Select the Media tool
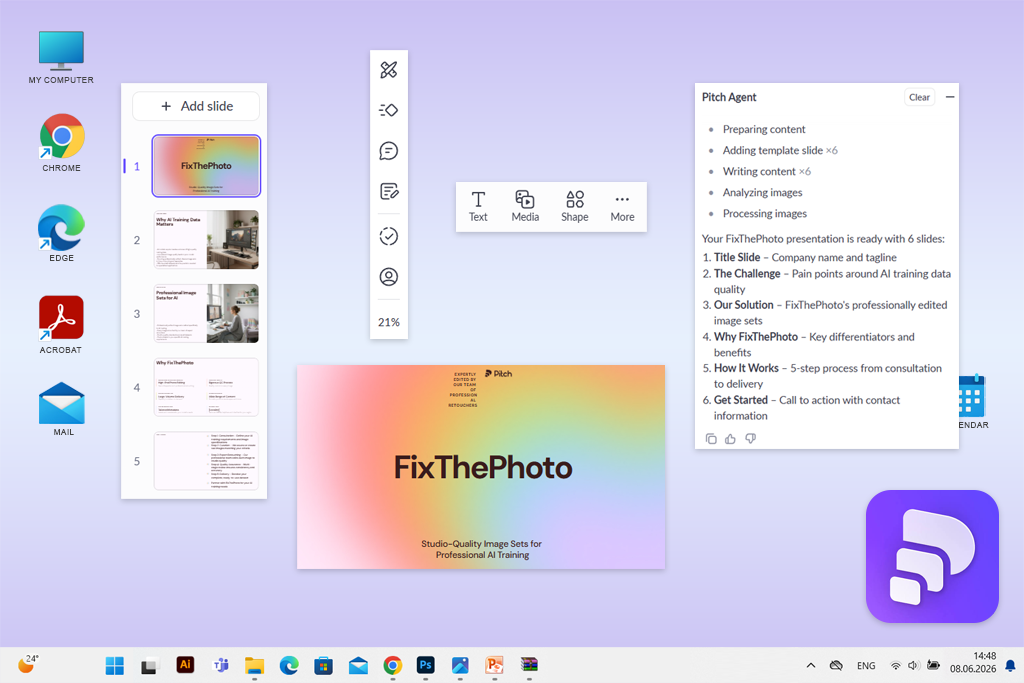Image resolution: width=1024 pixels, height=683 pixels. [525, 206]
